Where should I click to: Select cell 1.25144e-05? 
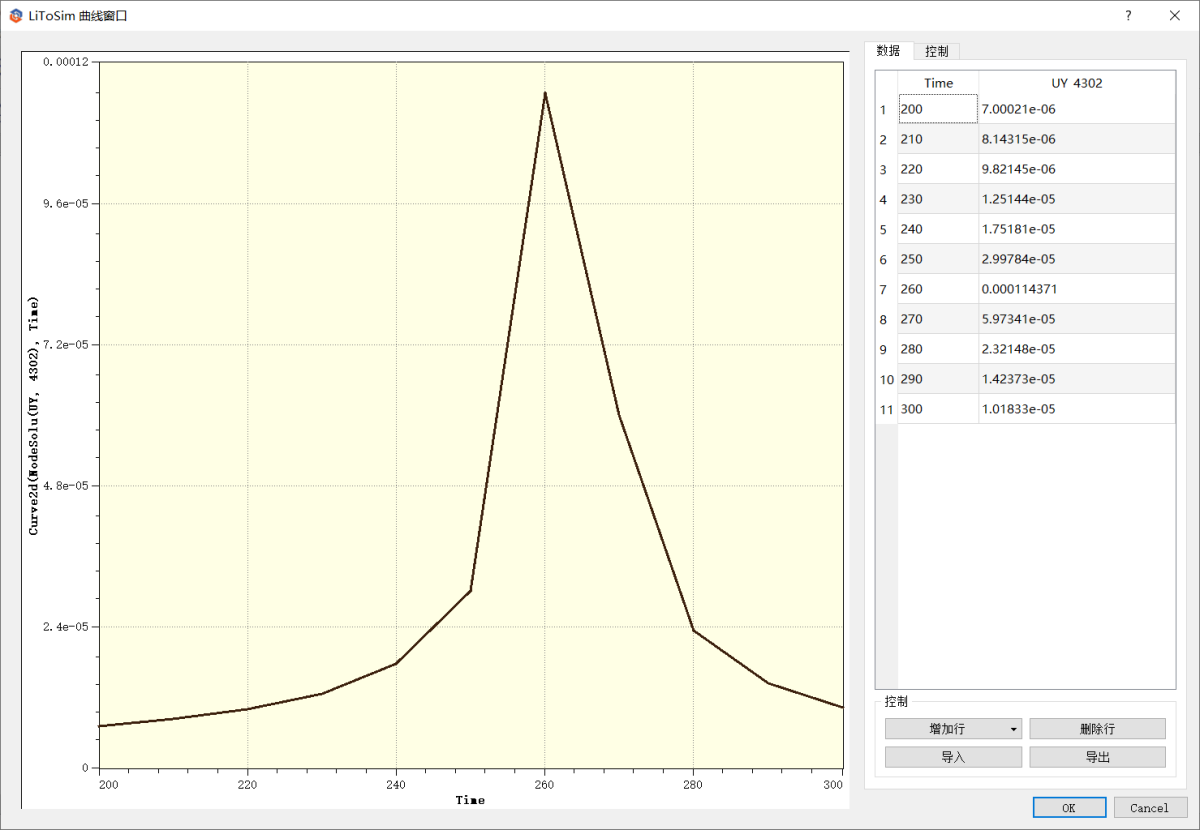point(1076,199)
